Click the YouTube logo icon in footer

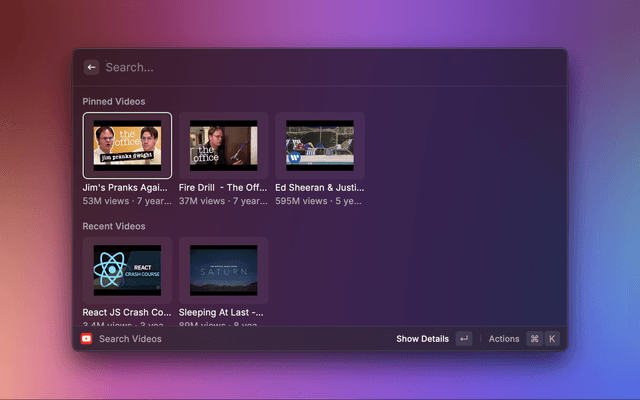coord(87,339)
